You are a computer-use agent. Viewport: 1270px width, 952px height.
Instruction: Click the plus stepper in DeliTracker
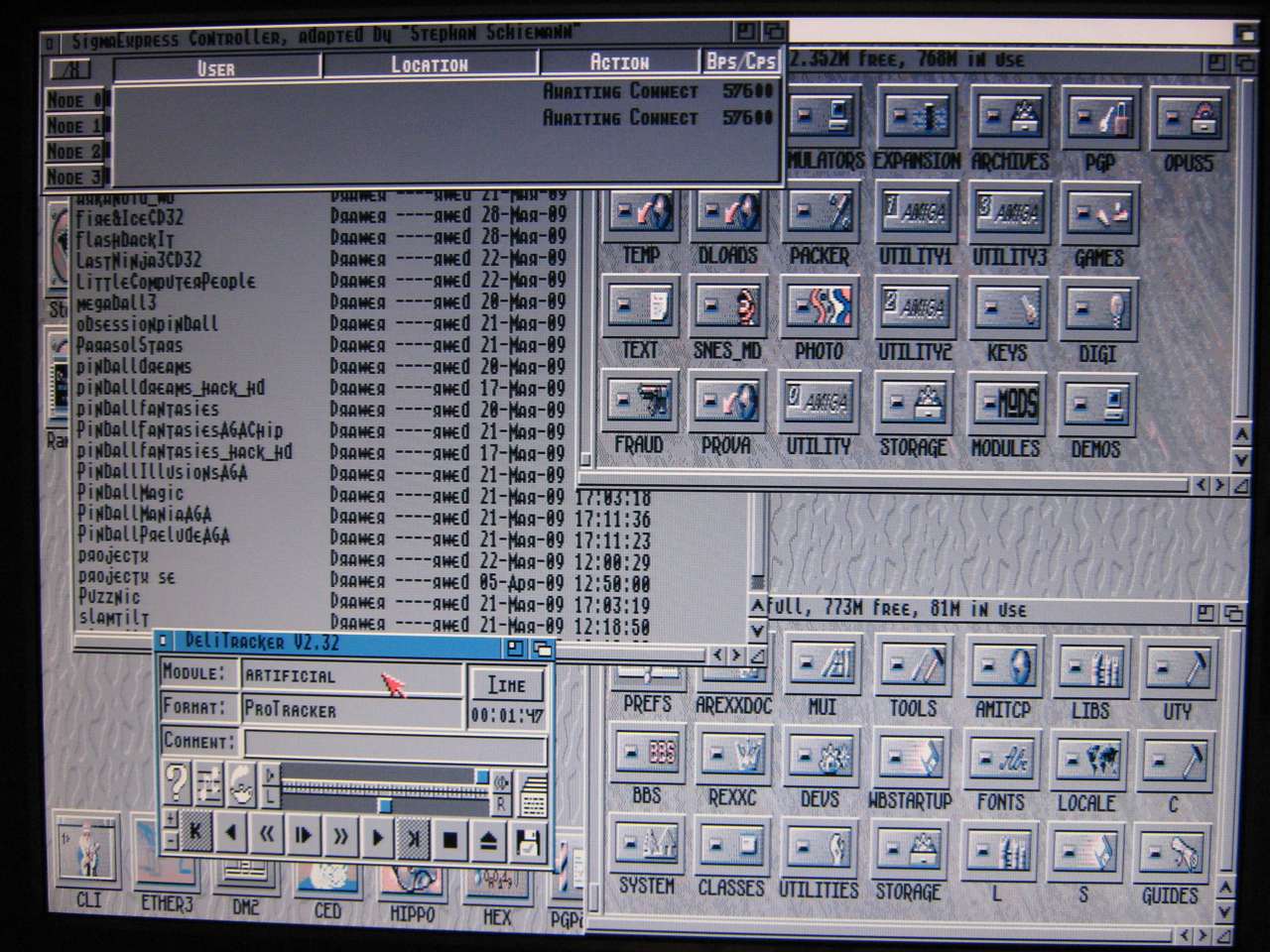click(x=171, y=819)
